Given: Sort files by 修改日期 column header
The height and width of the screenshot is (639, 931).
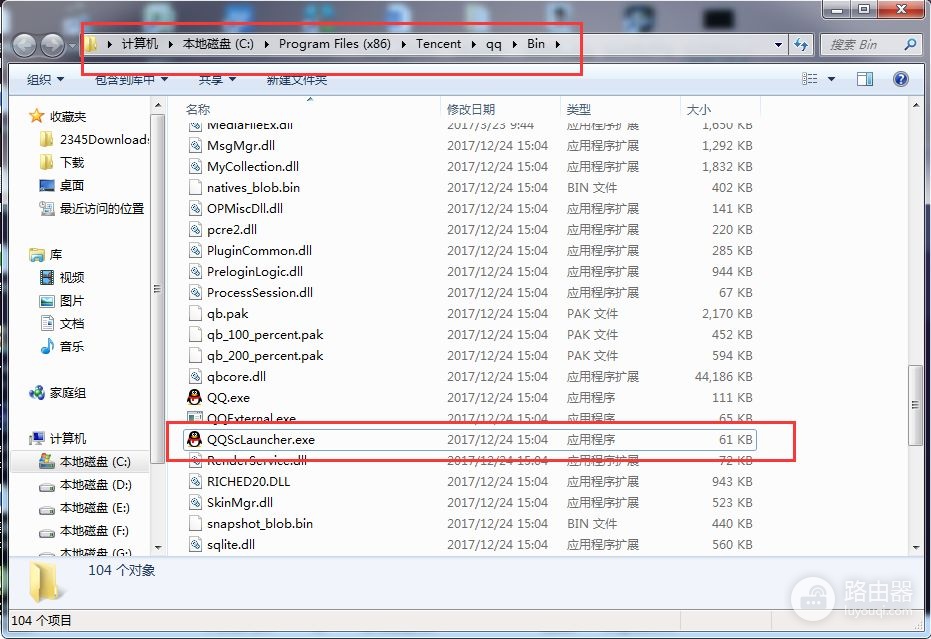Looking at the screenshot, I should [x=471, y=109].
